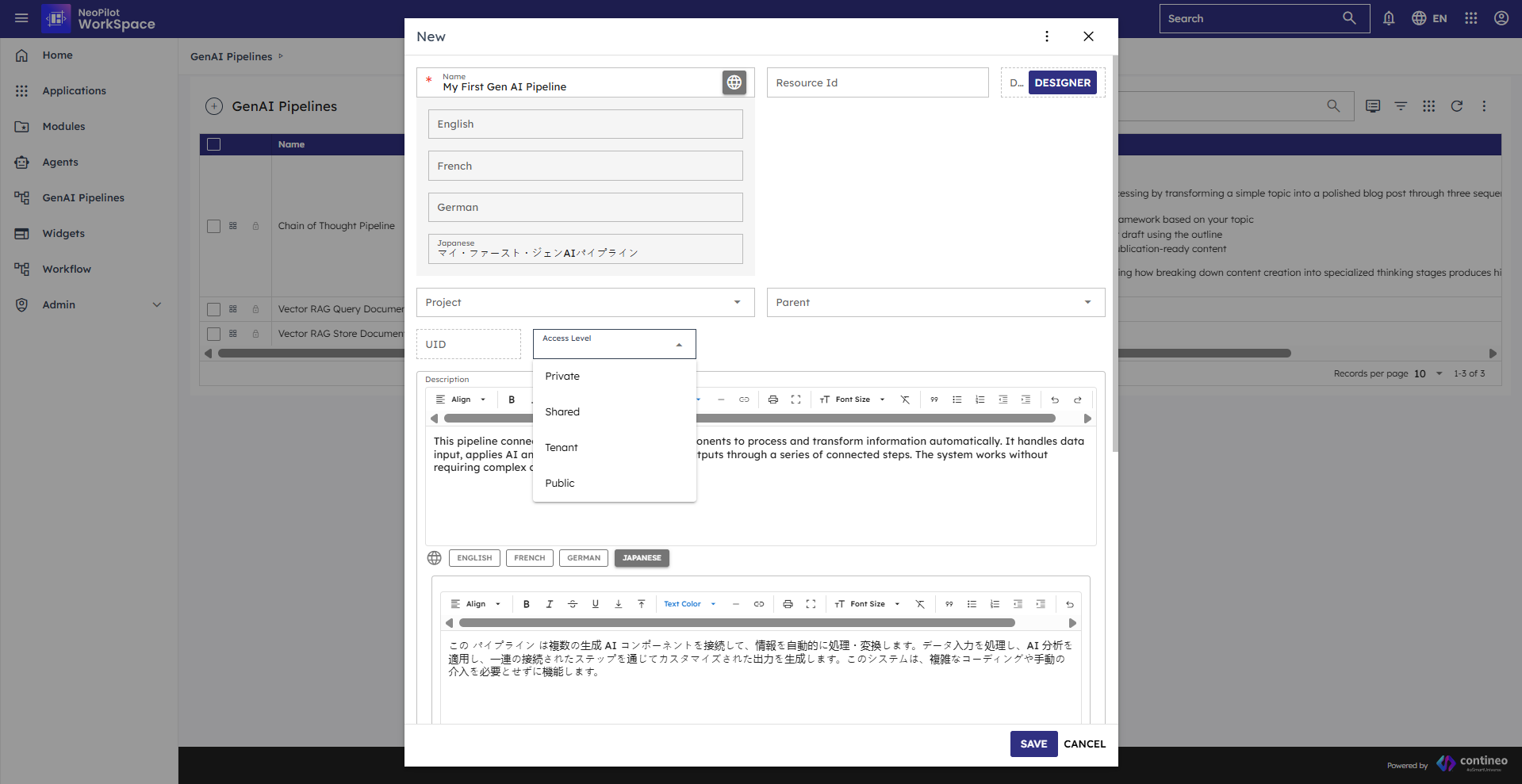The image size is (1522, 784).
Task: Toggle fullscreen in the upper Description editor
Action: pos(796,400)
